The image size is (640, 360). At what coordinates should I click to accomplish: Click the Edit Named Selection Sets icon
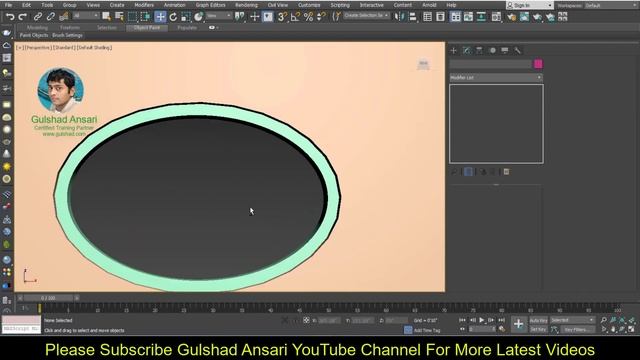[x=336, y=17]
